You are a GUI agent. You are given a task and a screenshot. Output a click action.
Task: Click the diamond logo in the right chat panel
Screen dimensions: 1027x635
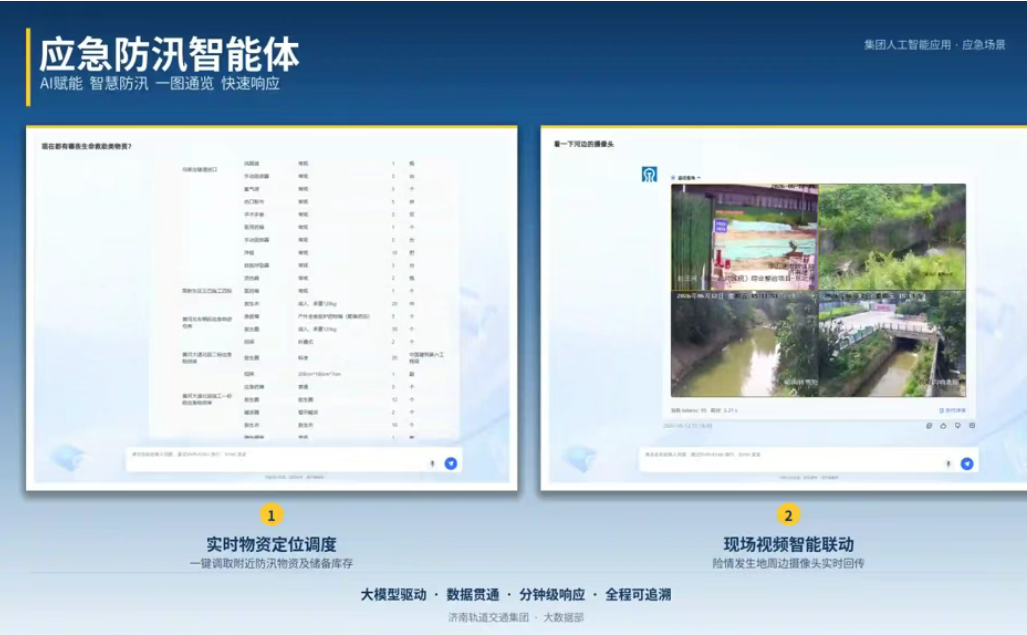click(580, 457)
